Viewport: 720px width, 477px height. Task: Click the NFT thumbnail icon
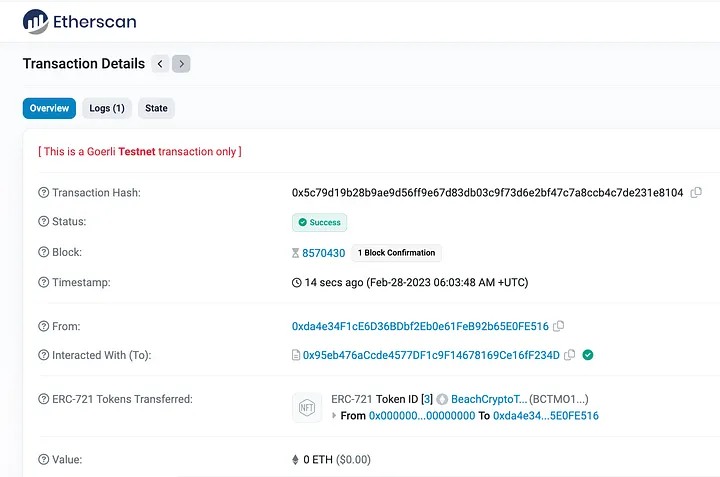(306, 407)
